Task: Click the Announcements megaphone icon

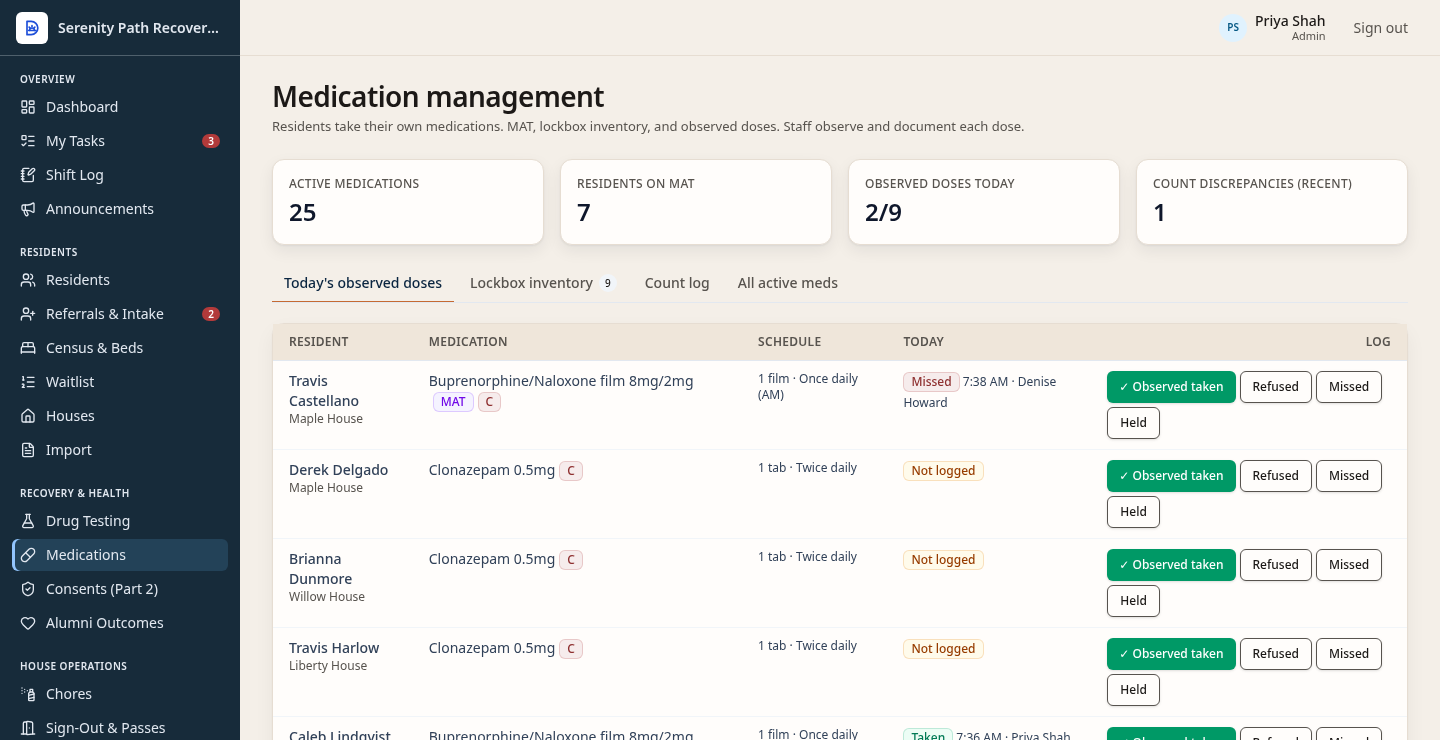Action: click(28, 209)
